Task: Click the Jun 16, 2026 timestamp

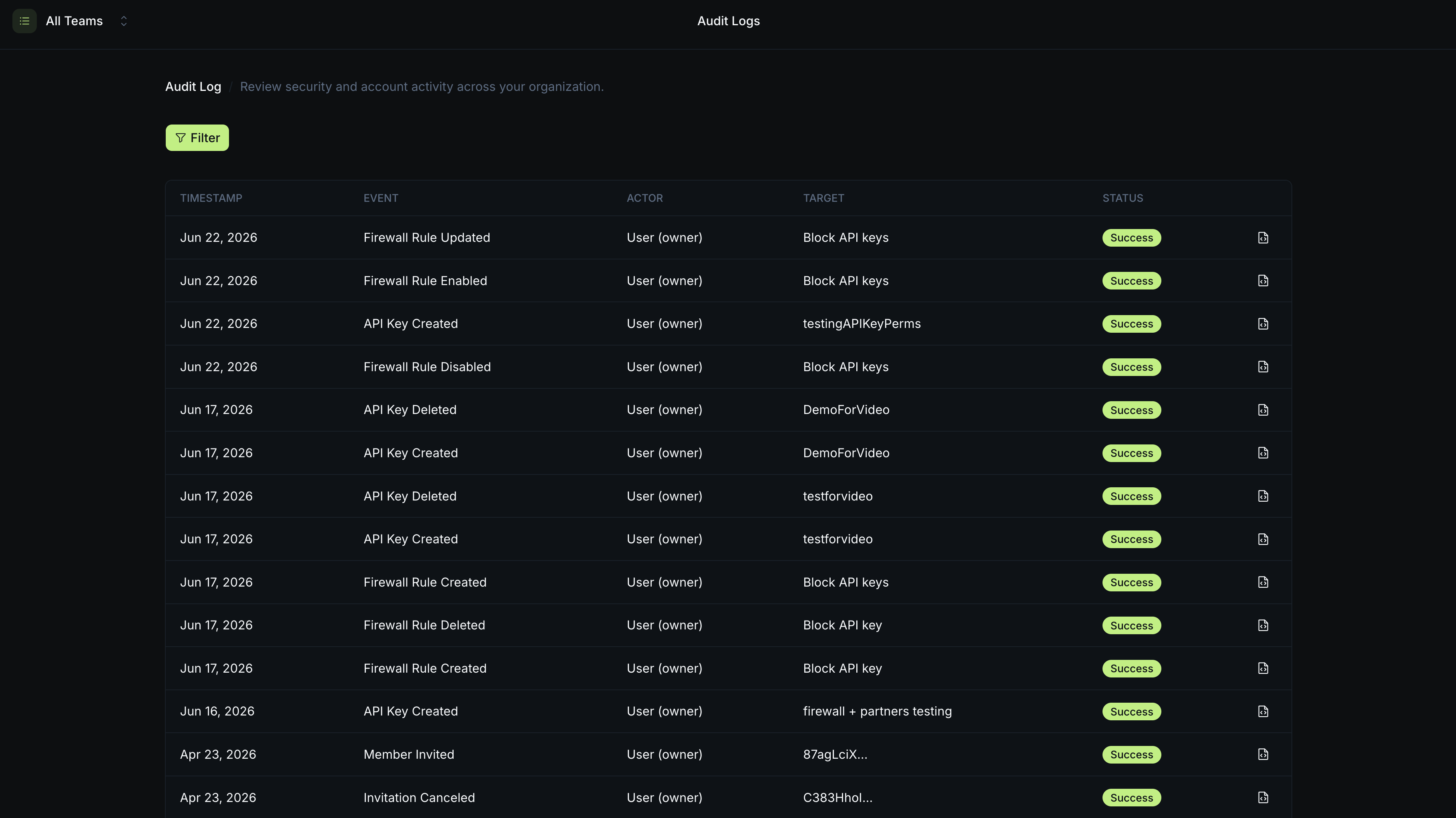Action: (217, 711)
